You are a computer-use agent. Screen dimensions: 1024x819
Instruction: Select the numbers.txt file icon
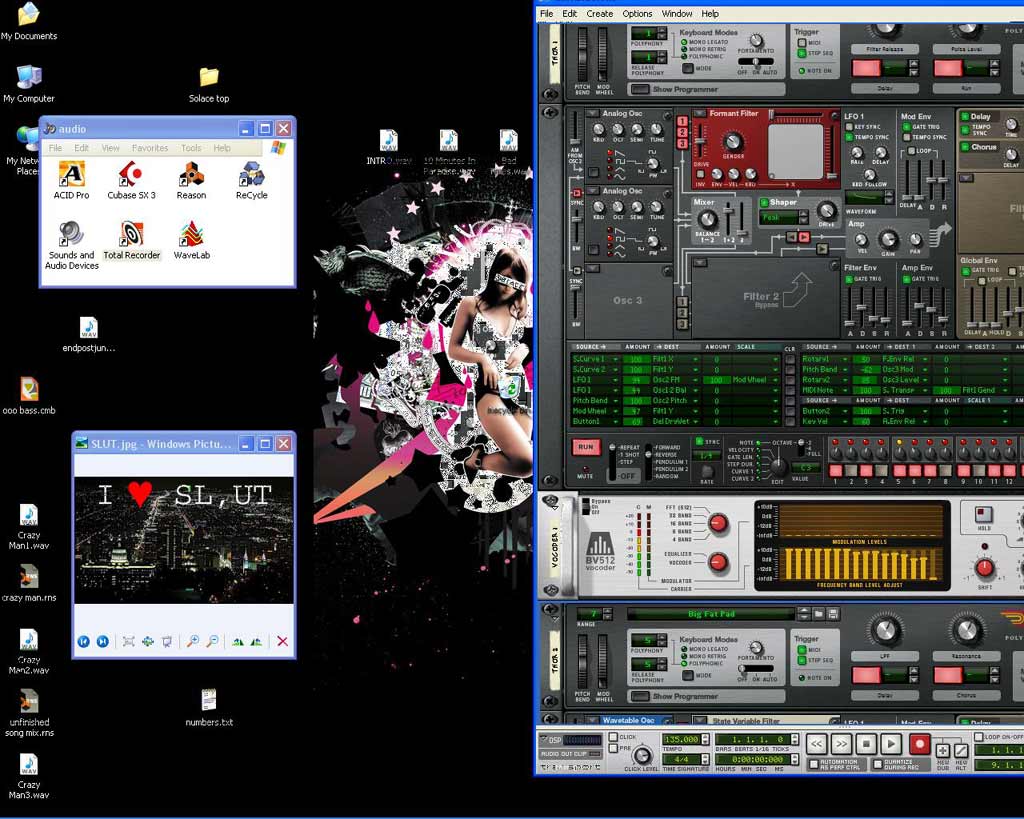[x=209, y=708]
